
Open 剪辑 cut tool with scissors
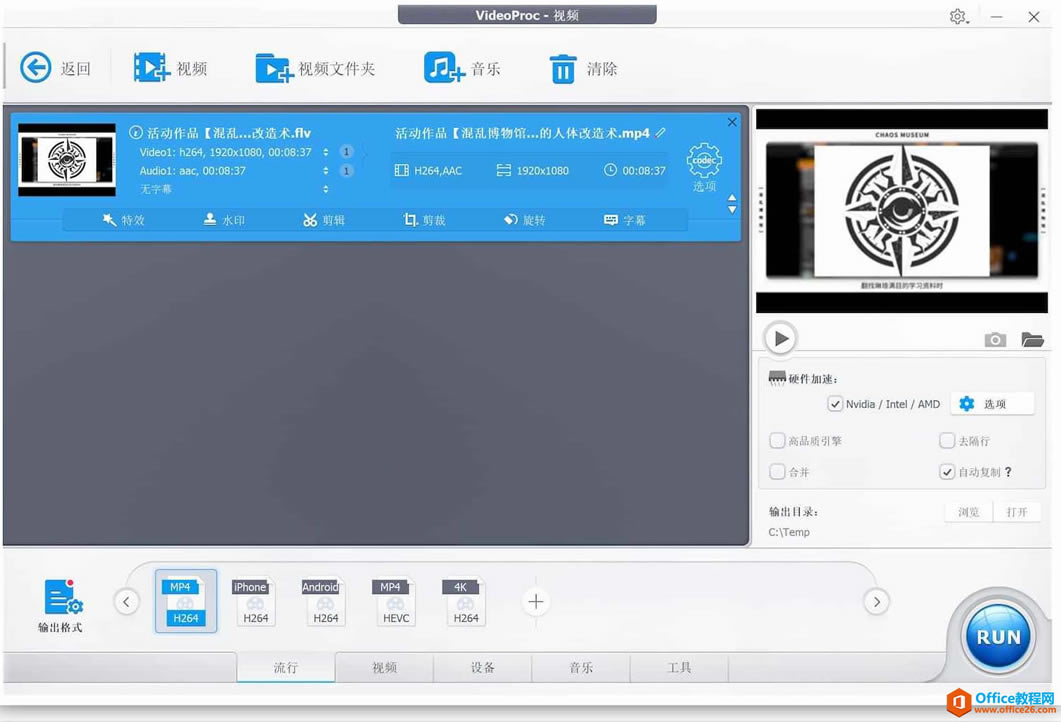324,220
